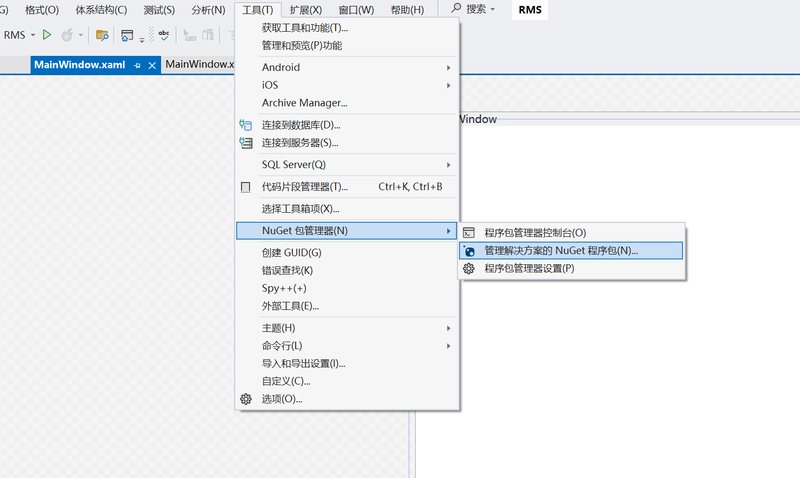
Task: Close the MainWindow.xaml tab
Action: click(152, 65)
